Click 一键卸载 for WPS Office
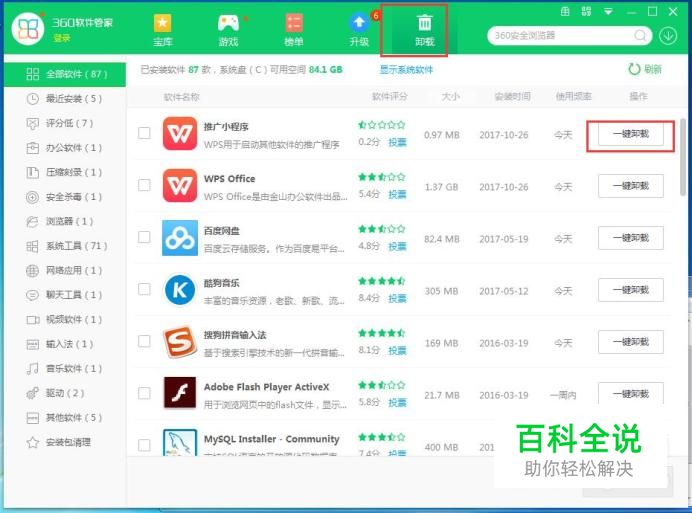Screen dimensions: 692x513 (x=631, y=186)
